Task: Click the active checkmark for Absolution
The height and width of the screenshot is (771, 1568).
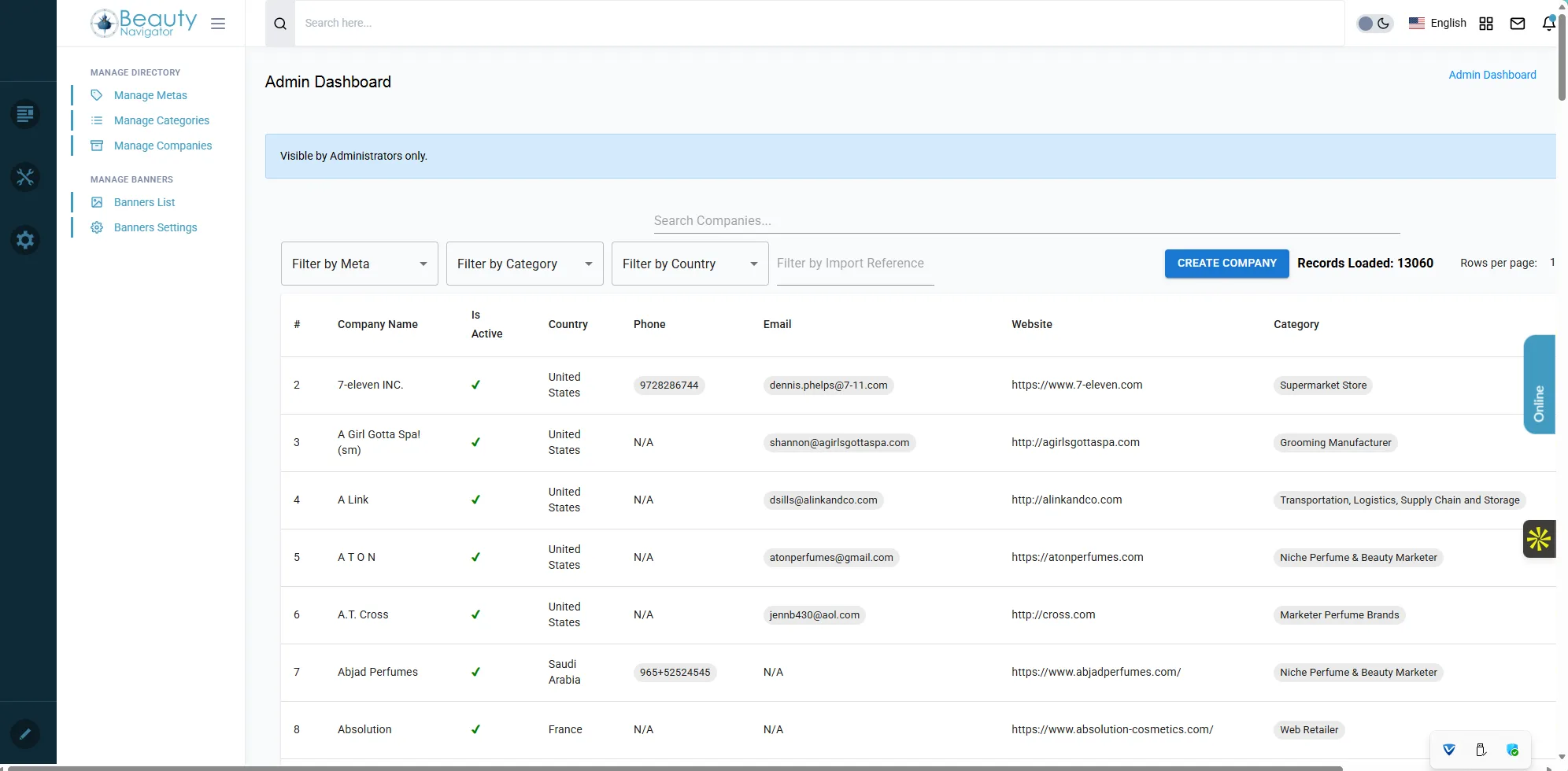Action: (475, 729)
